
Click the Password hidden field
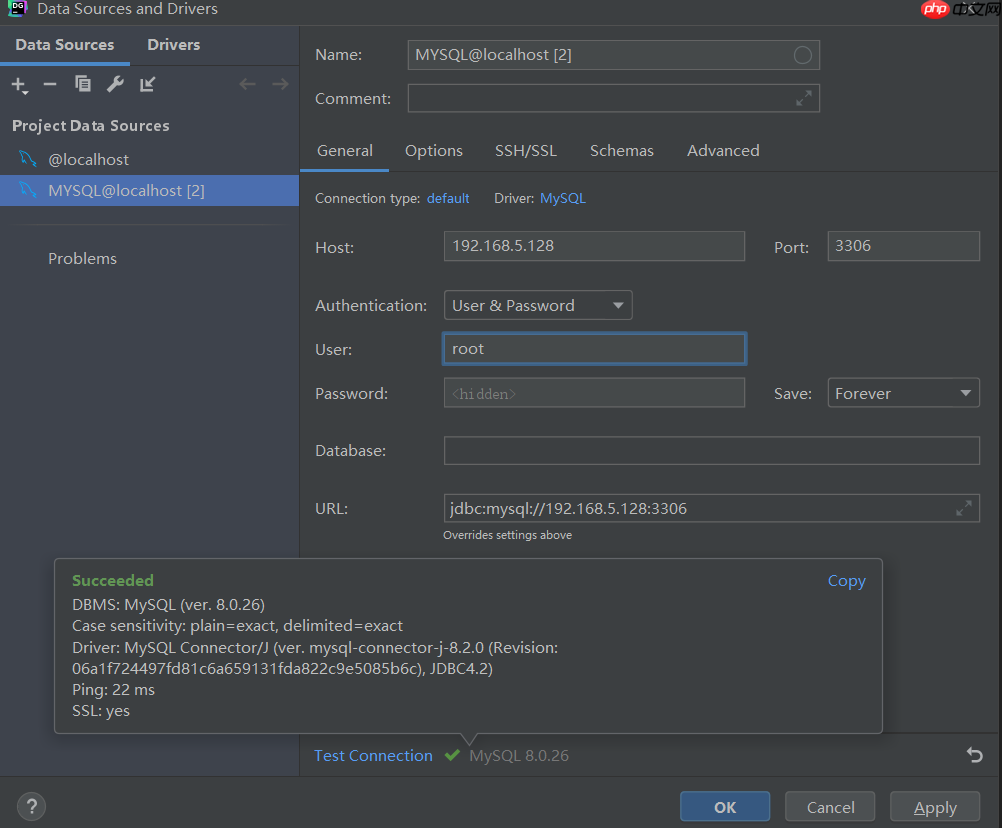click(x=594, y=393)
